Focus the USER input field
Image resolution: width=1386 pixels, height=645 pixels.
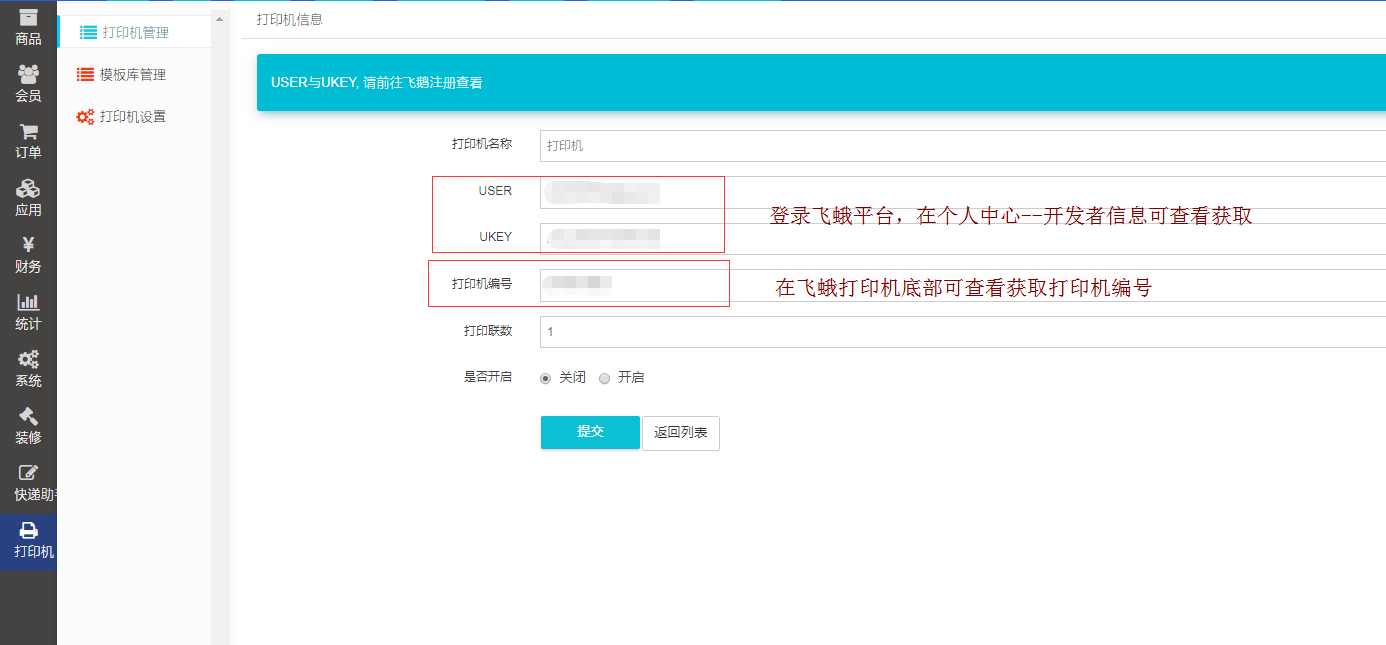click(962, 192)
